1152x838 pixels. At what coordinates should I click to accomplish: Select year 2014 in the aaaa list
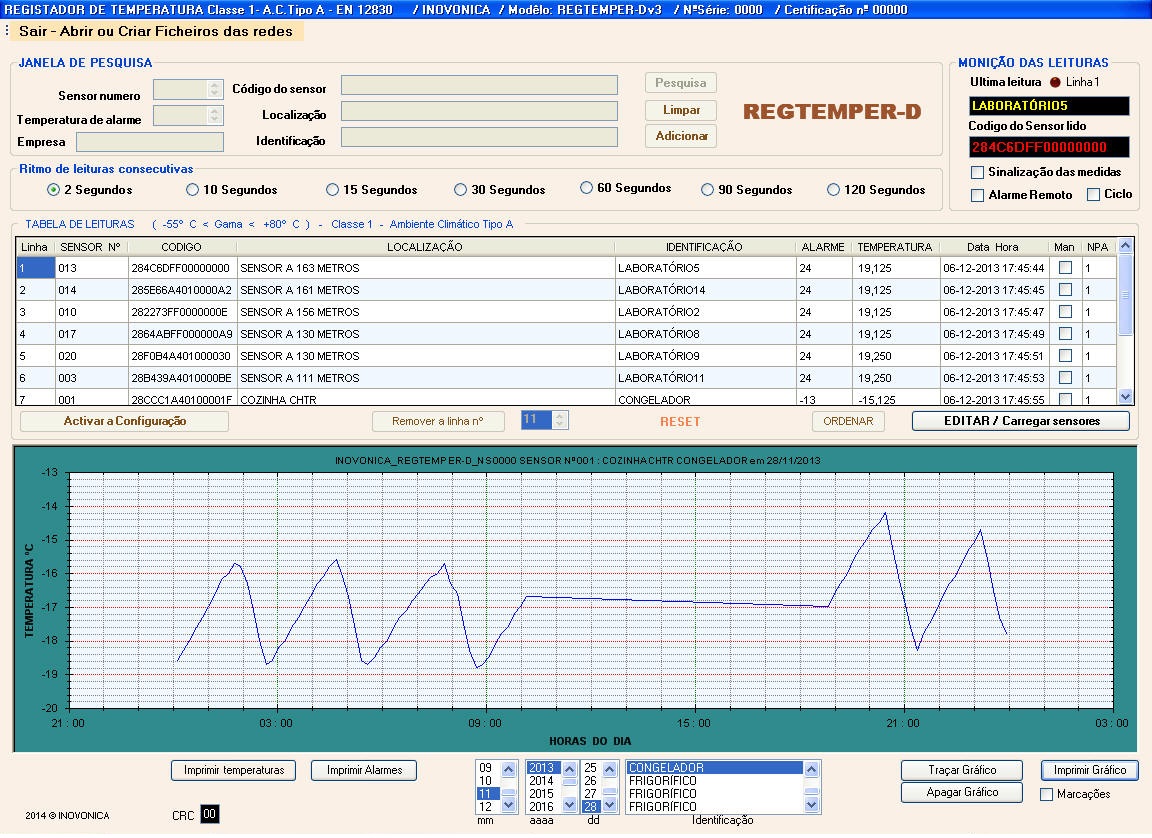(541, 781)
